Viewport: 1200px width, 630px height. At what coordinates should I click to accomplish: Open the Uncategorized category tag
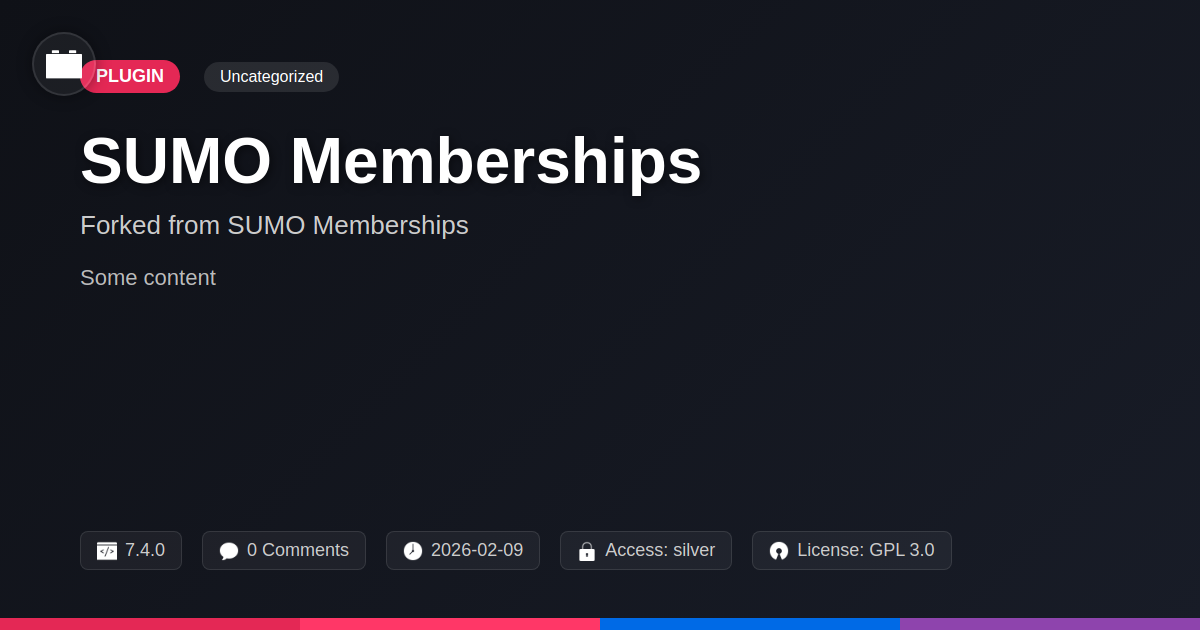coord(271,77)
